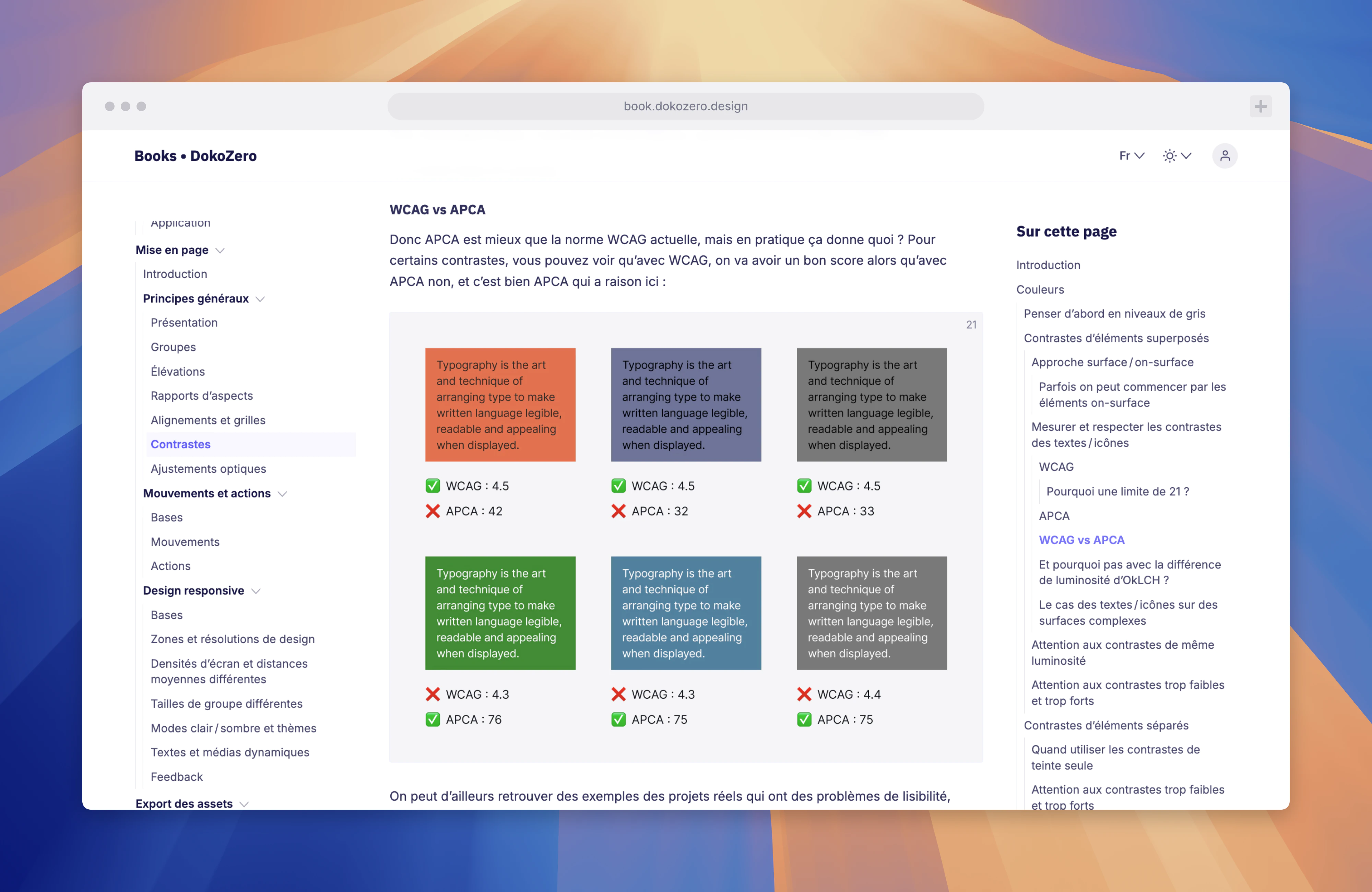Click the teal blue typography sample card

pos(685,613)
